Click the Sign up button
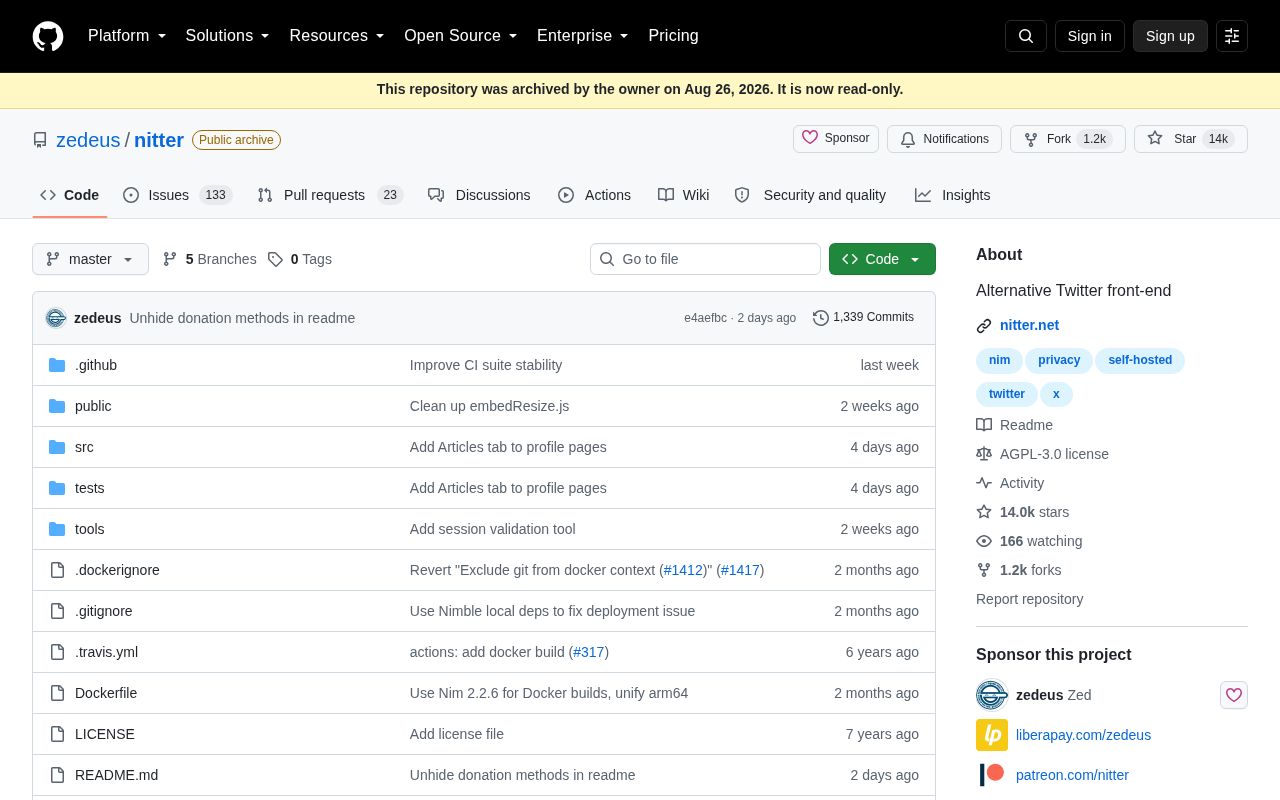1280x800 pixels. click(x=1170, y=36)
